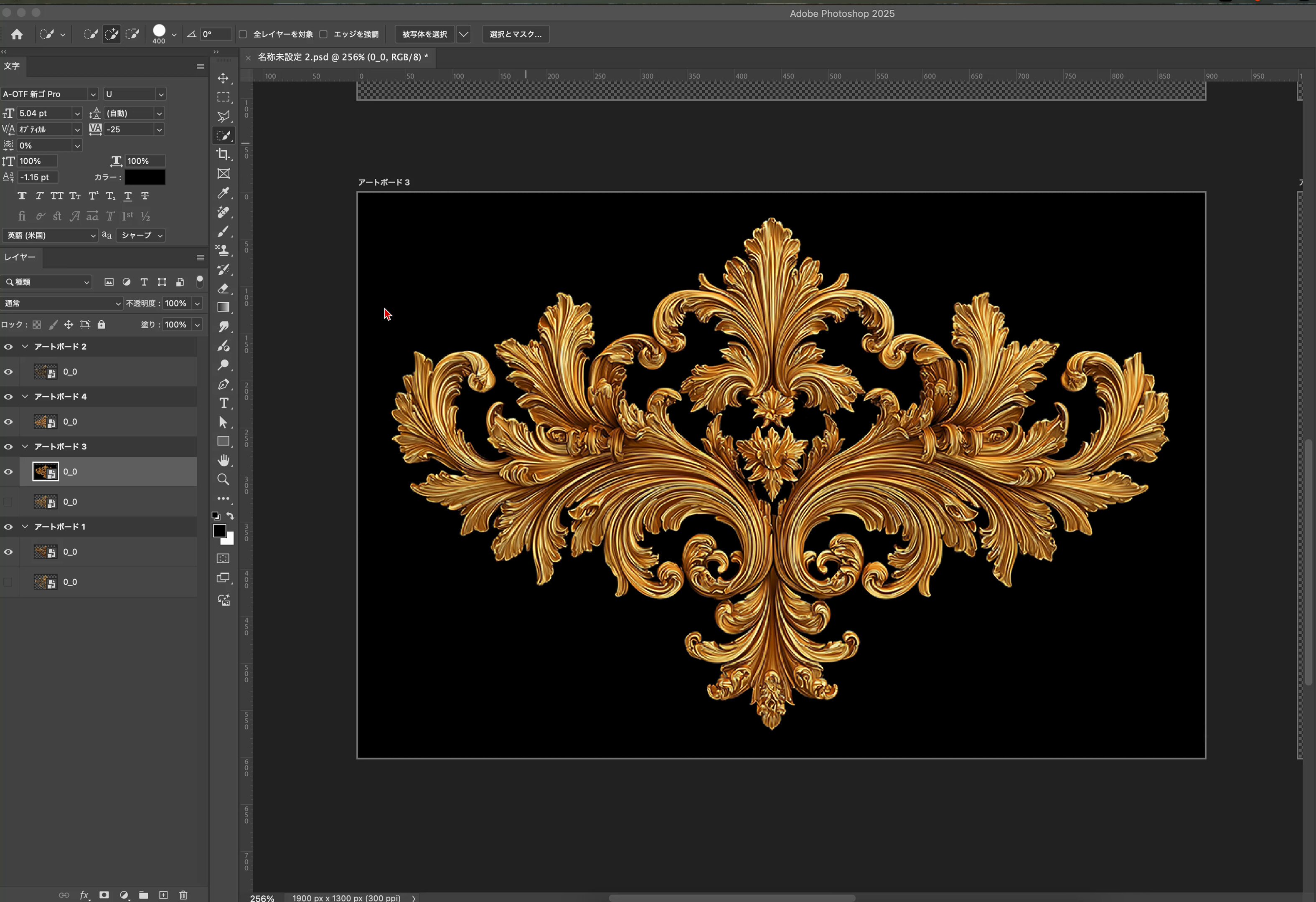
Task: Choose Subtract from selection brush mode
Action: [132, 34]
